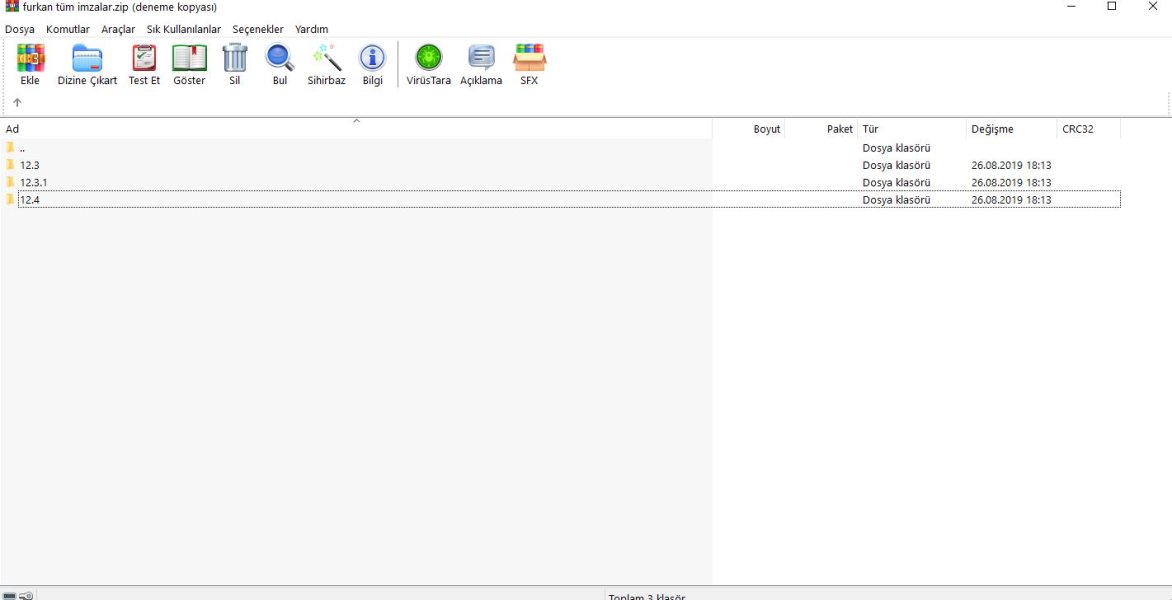Open the Göster (View) tool
The width and height of the screenshot is (1172, 600).
coord(189,64)
